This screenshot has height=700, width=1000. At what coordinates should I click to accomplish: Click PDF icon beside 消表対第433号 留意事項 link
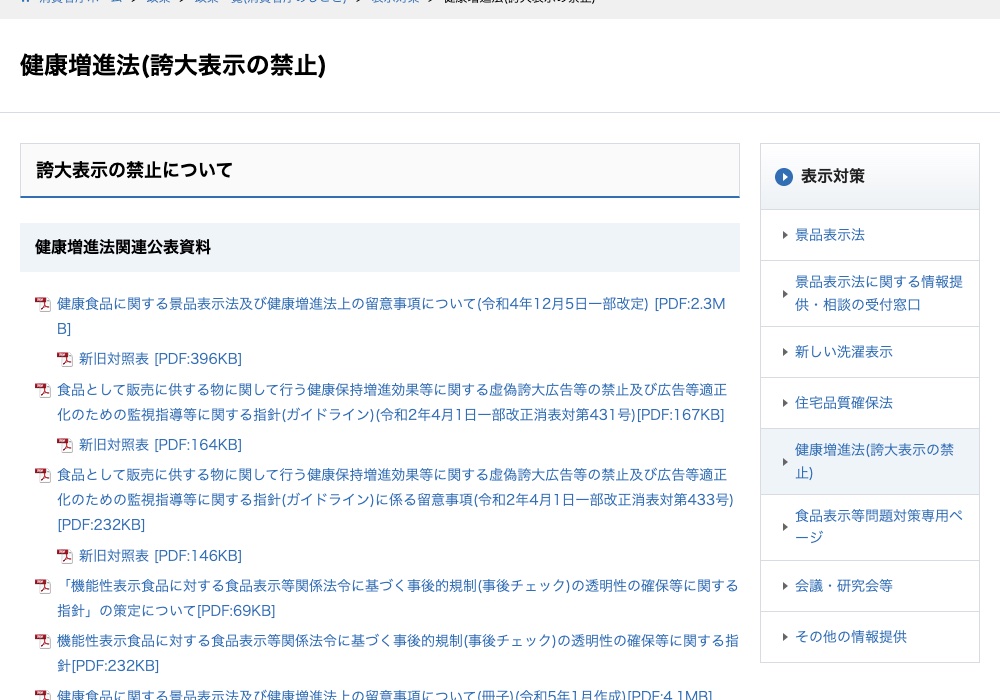point(43,475)
